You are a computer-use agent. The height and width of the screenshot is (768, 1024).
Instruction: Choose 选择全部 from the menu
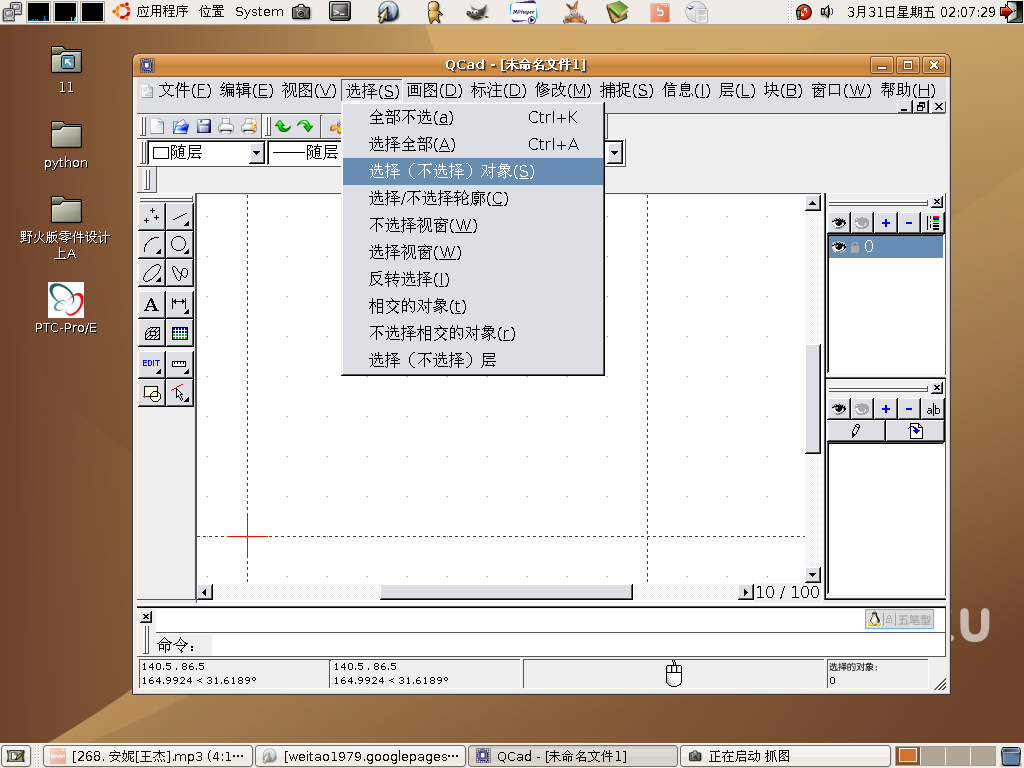(473, 144)
